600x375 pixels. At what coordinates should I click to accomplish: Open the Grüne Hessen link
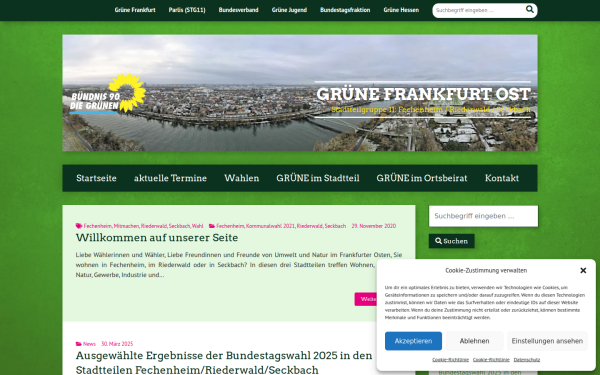pyautogui.click(x=401, y=10)
